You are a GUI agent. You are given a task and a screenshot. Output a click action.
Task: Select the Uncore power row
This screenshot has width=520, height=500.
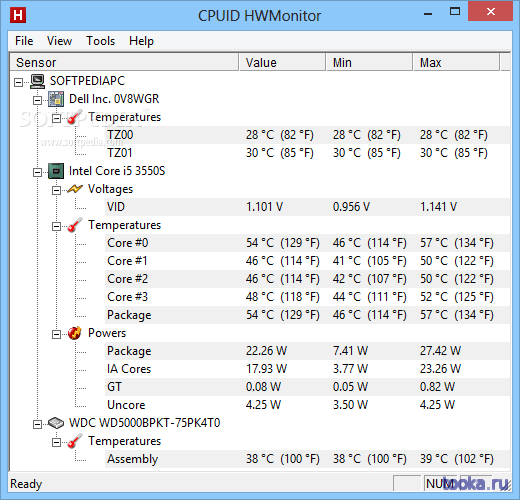(307, 405)
